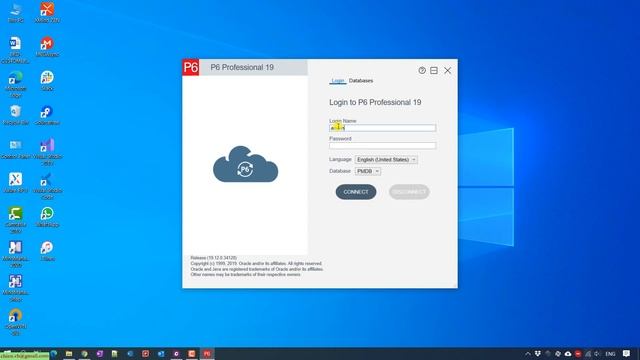Click the greyed-out Disconnect button
Screen dimensions: 640x360
[x=409, y=192]
